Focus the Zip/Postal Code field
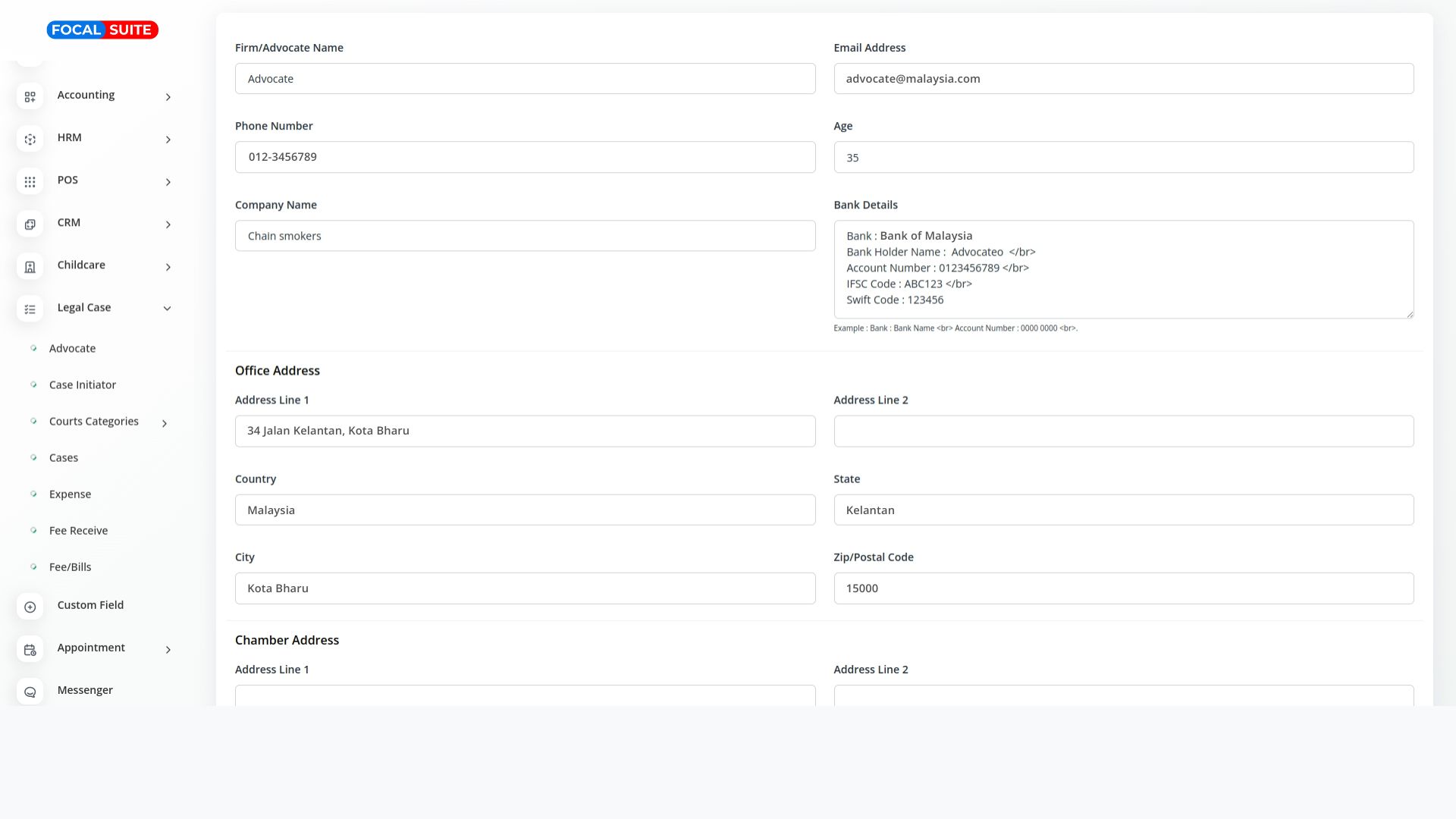Viewport: 1456px width, 819px height. (x=1123, y=588)
